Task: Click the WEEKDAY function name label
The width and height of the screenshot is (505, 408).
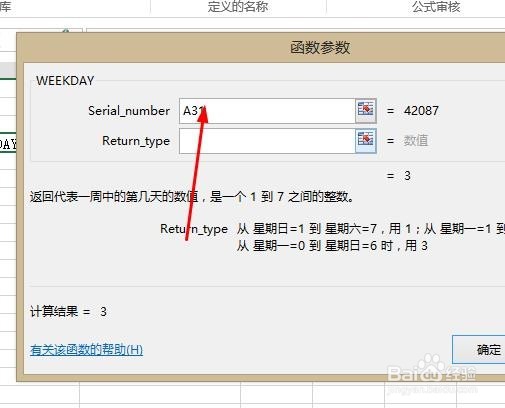Action: tap(65, 81)
